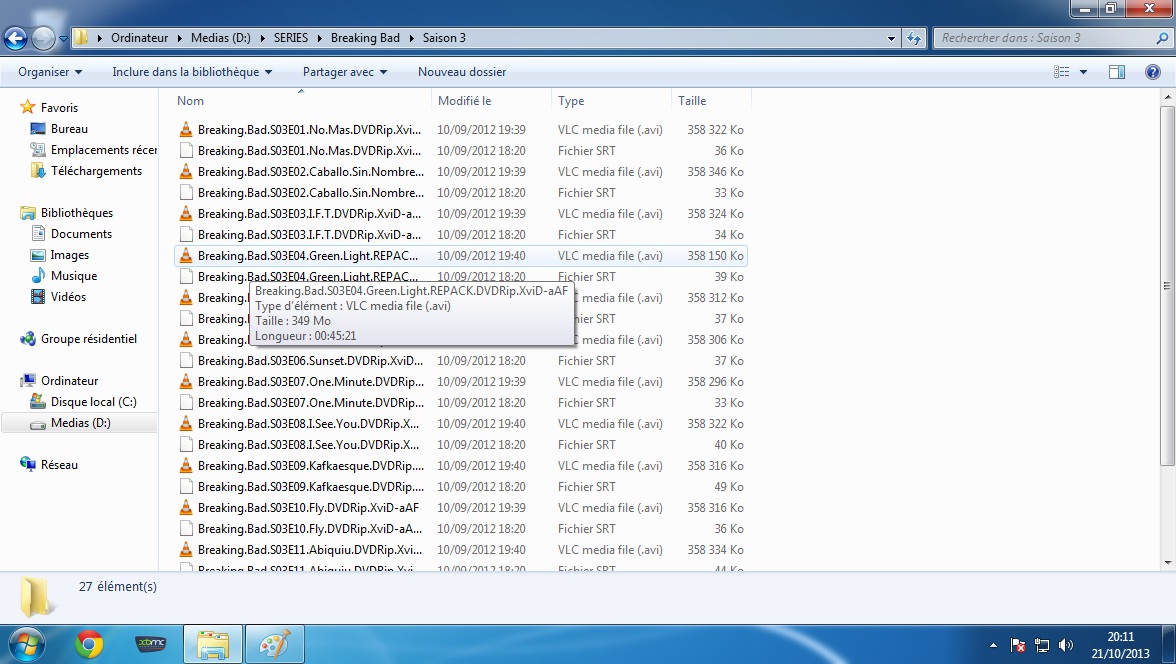Open the Partager avec menu
Viewport: 1176px width, 664px height.
click(344, 72)
